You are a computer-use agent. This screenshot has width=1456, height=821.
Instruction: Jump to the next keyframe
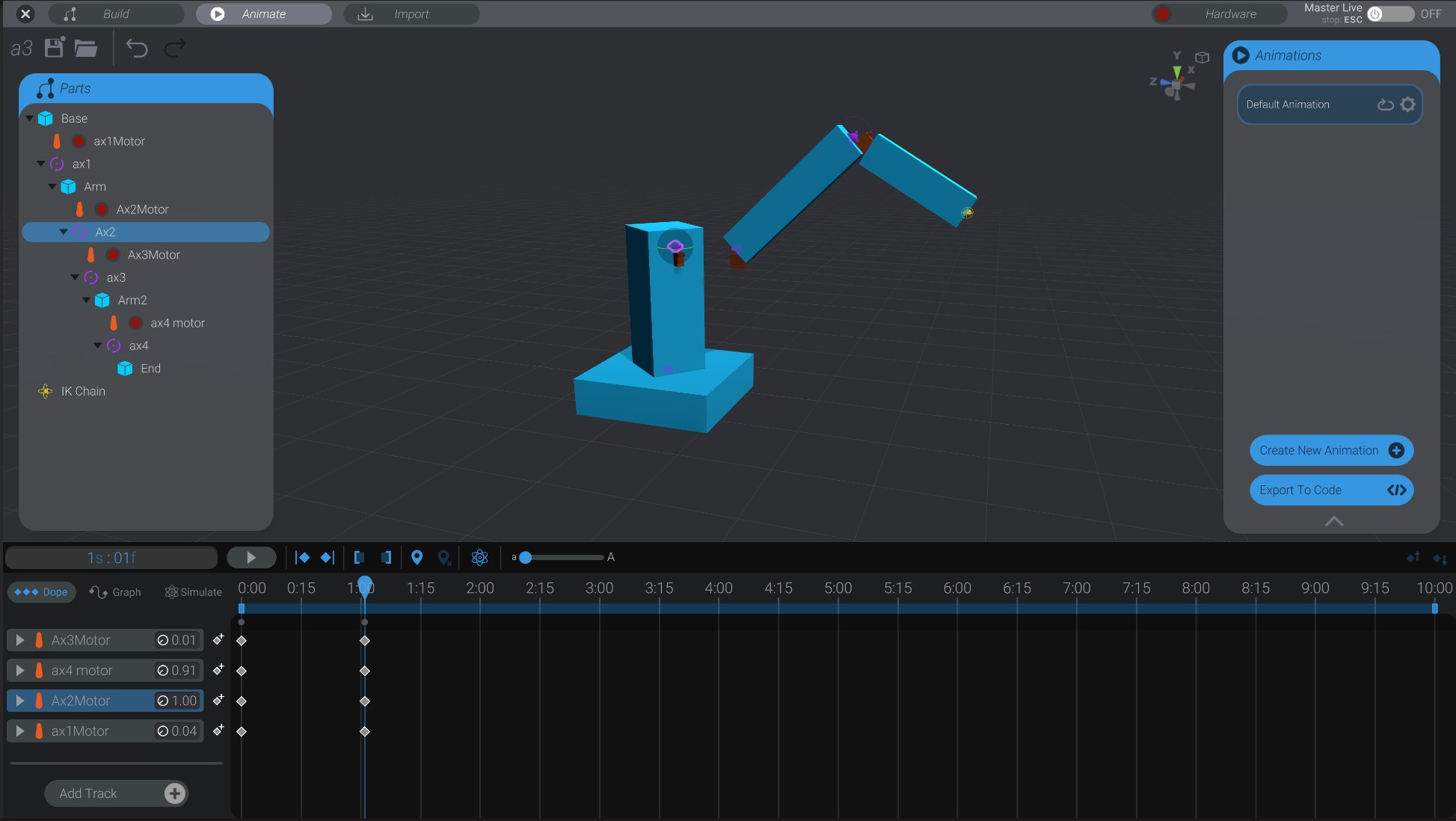tap(327, 557)
